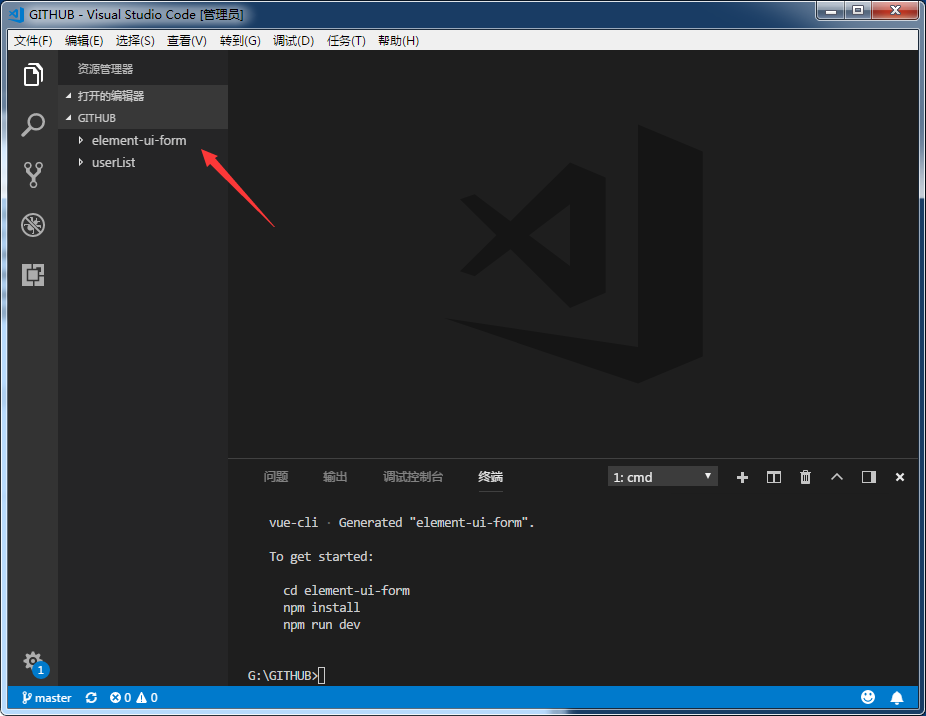Expand the userList folder arrow
926x716 pixels.
click(x=81, y=162)
